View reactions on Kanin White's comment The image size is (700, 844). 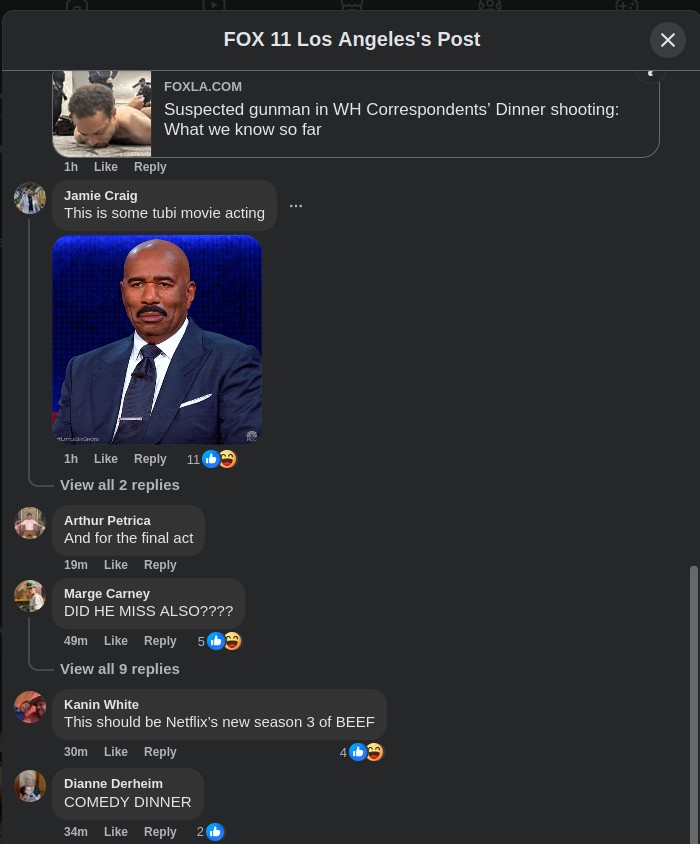[x=361, y=752]
